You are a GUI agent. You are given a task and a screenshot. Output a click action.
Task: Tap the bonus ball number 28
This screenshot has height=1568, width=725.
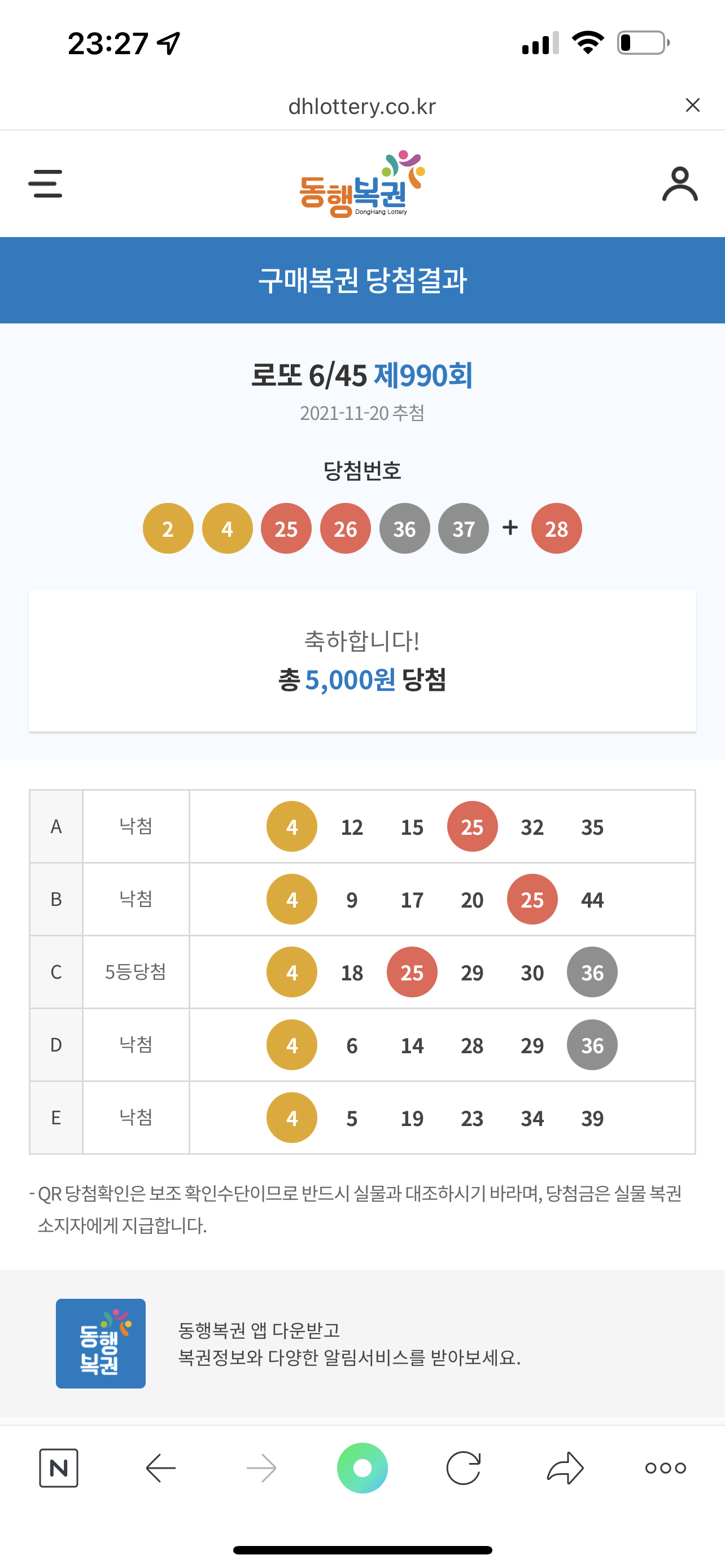click(556, 528)
